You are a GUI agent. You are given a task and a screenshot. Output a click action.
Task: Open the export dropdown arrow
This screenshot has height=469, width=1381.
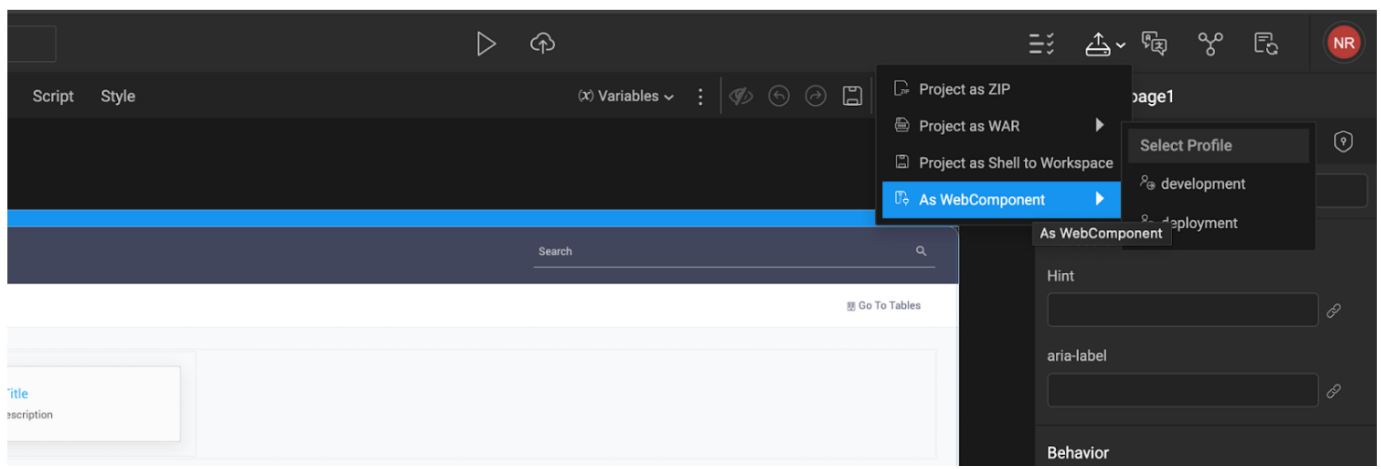[1121, 45]
